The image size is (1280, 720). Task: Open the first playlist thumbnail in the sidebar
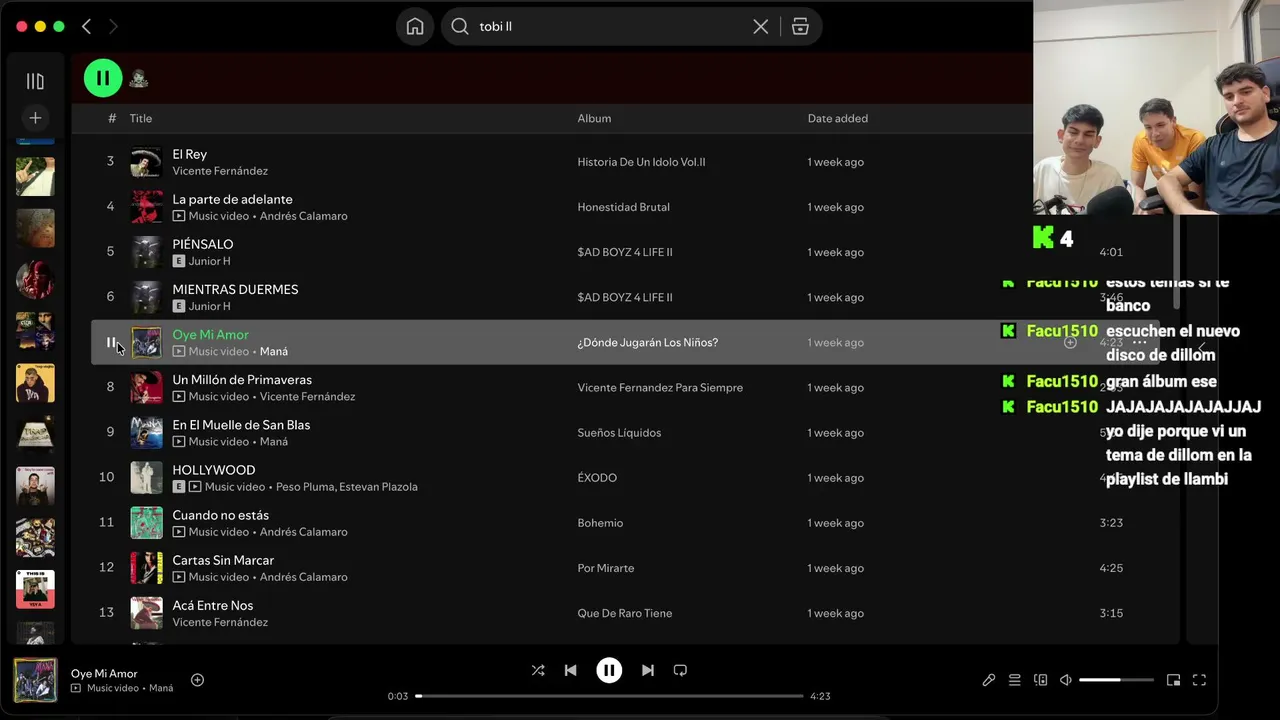coord(35,177)
